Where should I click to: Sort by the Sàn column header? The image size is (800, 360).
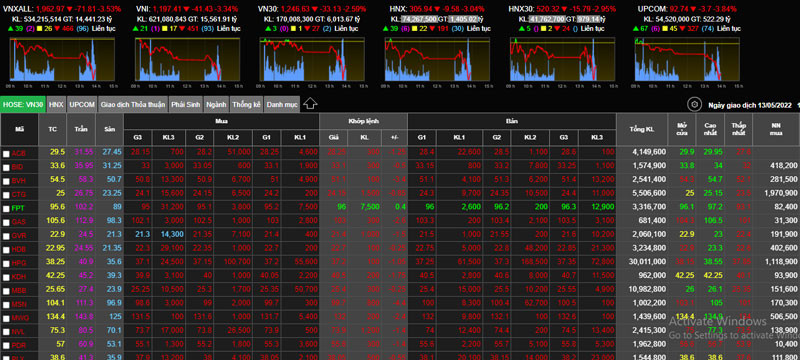(109, 130)
